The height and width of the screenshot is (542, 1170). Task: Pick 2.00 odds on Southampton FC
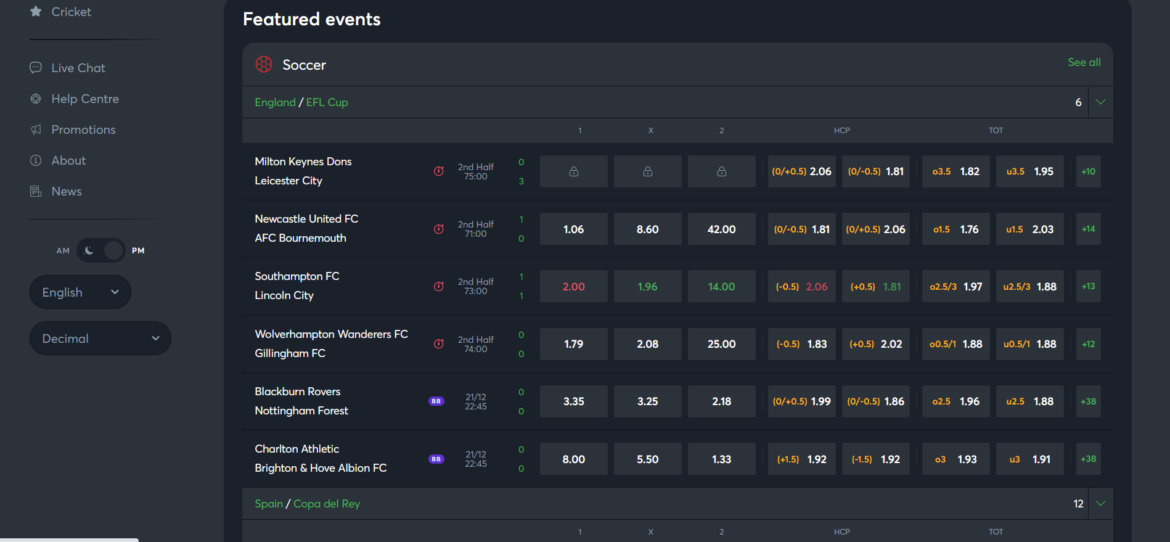574,286
